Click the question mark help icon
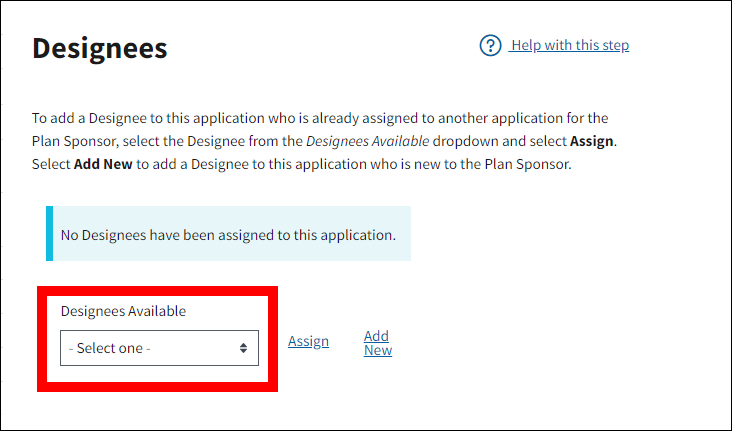Screen dimensions: 732x431 pos(490,46)
